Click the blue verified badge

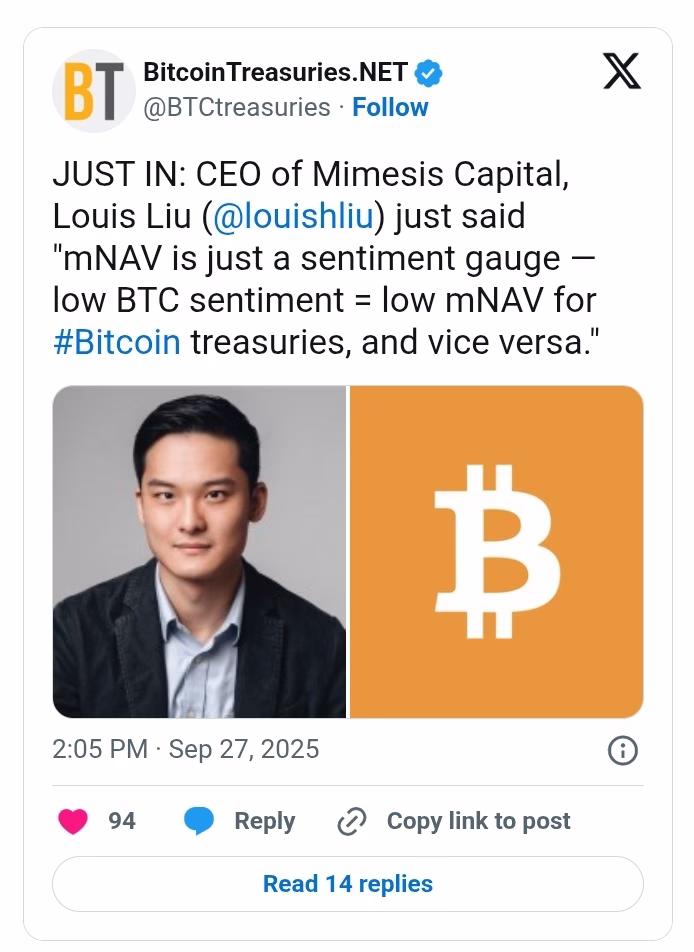(430, 73)
